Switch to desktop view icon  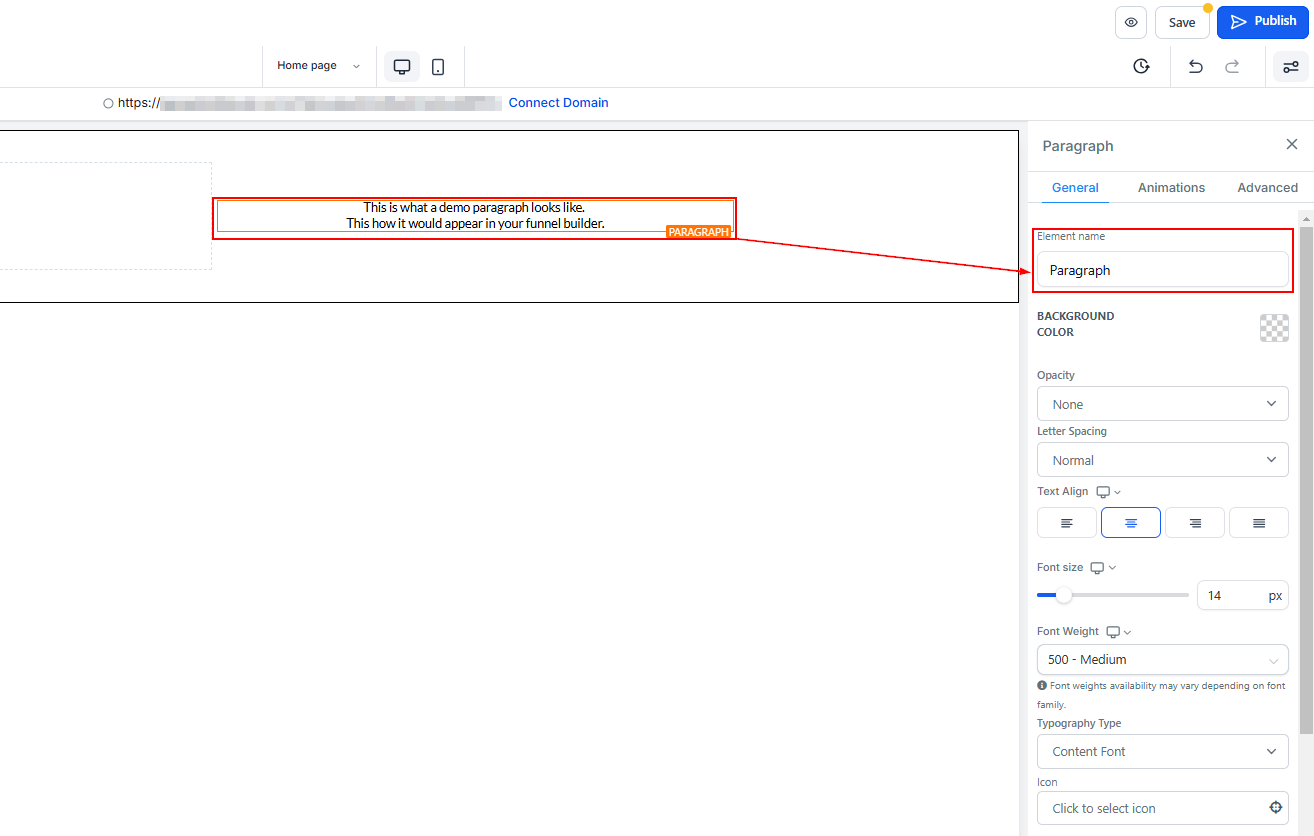pyautogui.click(x=402, y=67)
